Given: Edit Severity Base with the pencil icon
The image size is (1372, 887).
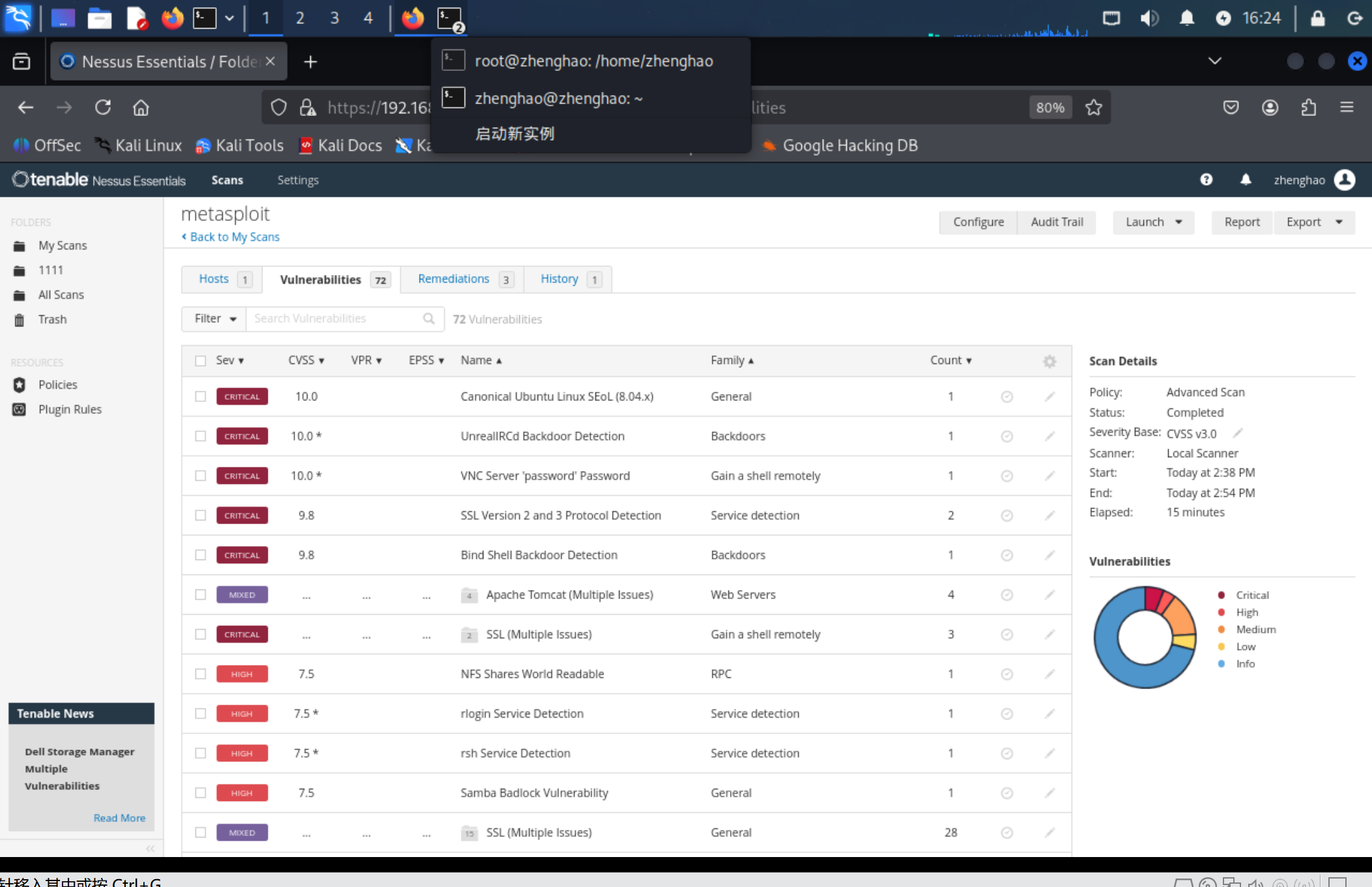Looking at the screenshot, I should tap(1238, 433).
